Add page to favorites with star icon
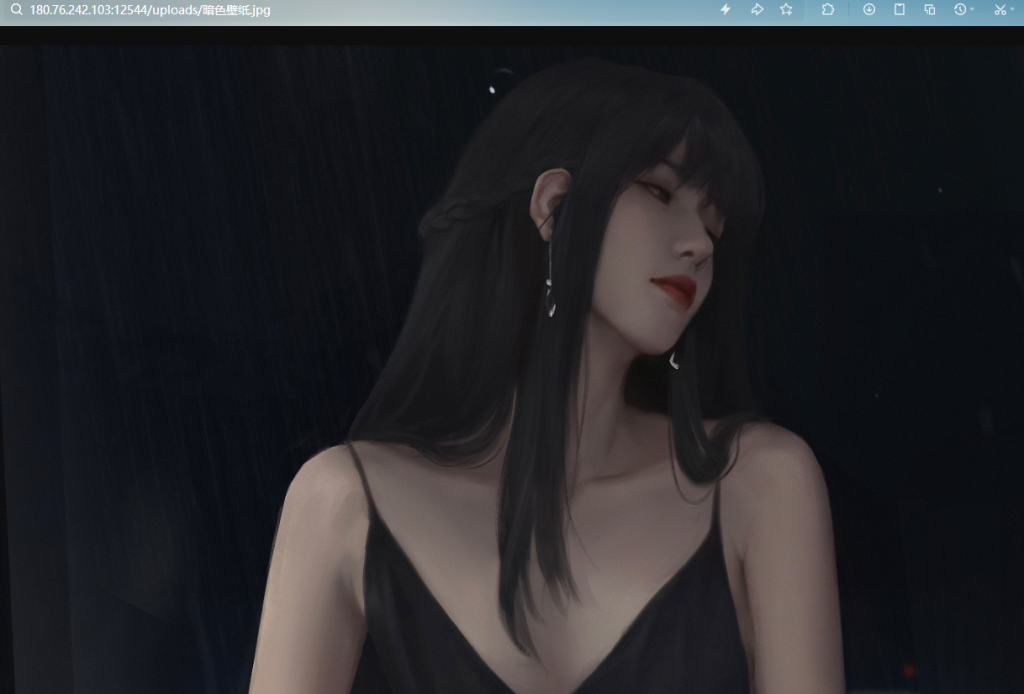 click(x=786, y=10)
